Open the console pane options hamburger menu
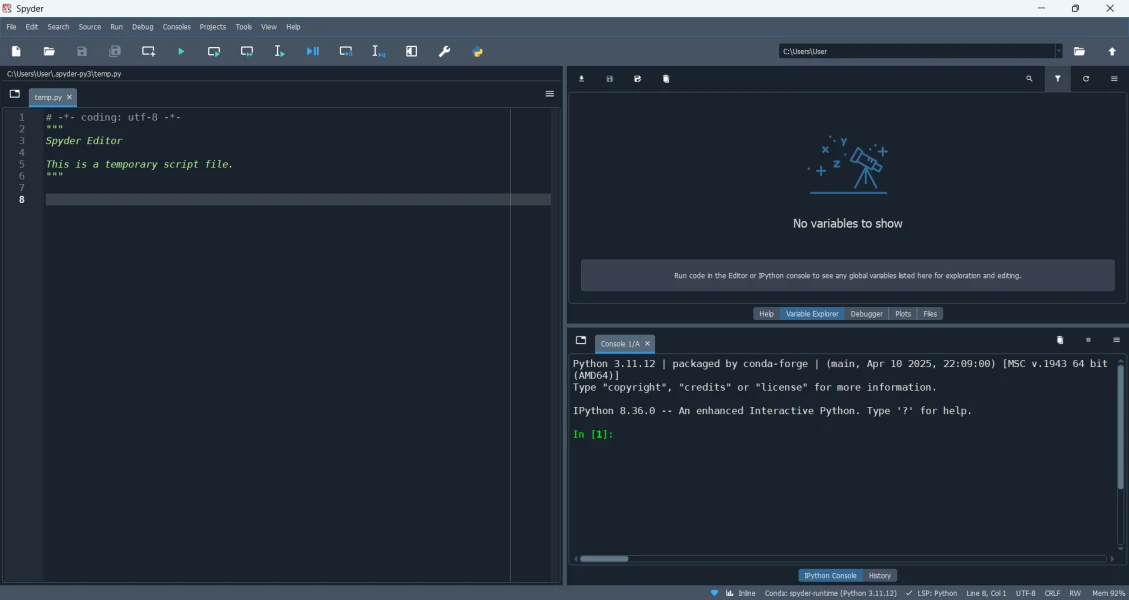The height and width of the screenshot is (600, 1129). point(1116,340)
